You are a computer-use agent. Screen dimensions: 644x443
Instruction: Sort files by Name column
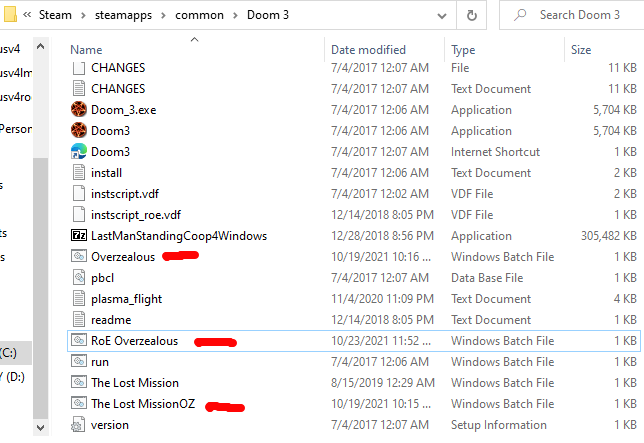(86, 50)
